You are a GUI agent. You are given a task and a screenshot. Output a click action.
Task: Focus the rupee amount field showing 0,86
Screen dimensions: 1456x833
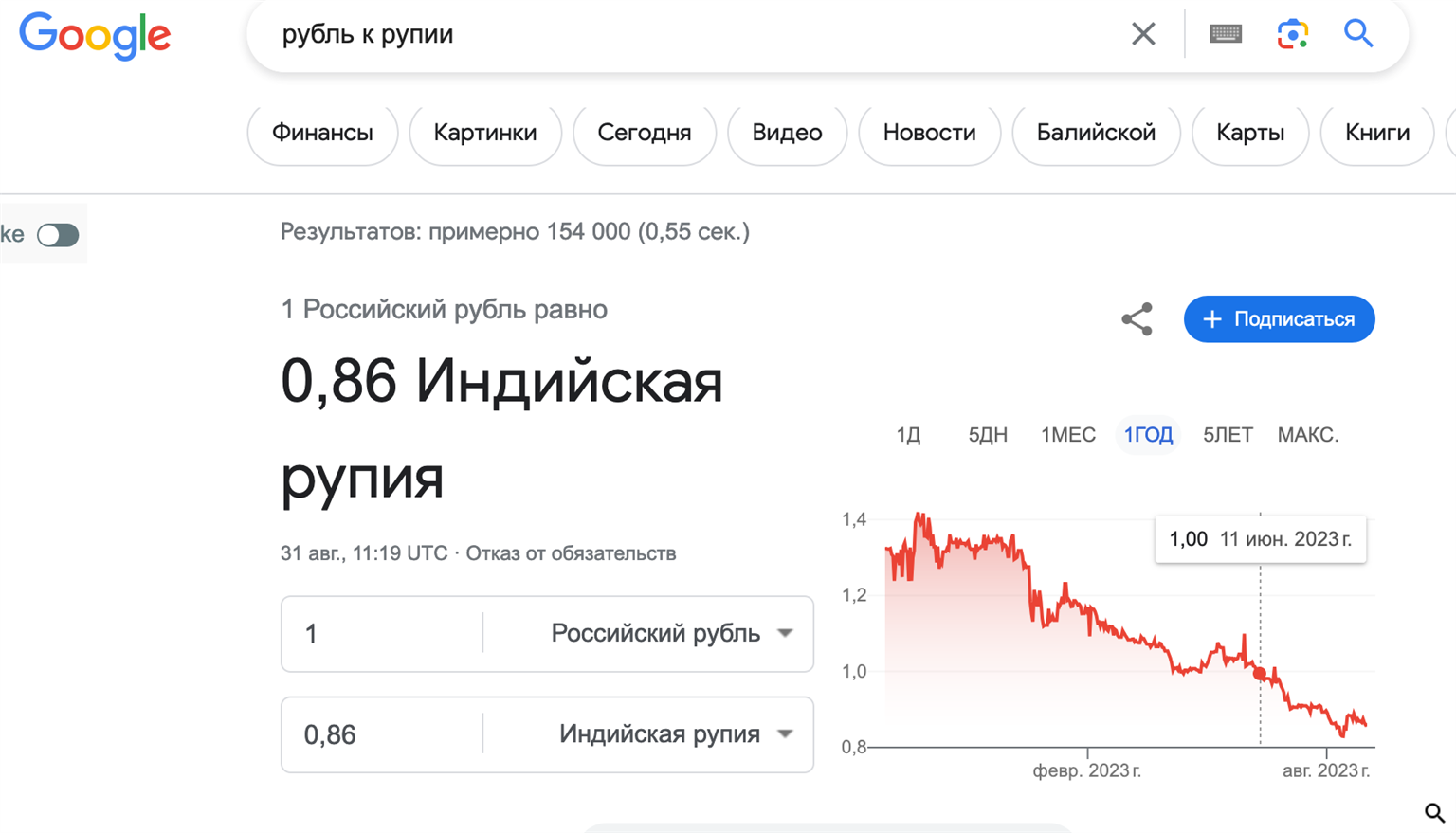[383, 734]
